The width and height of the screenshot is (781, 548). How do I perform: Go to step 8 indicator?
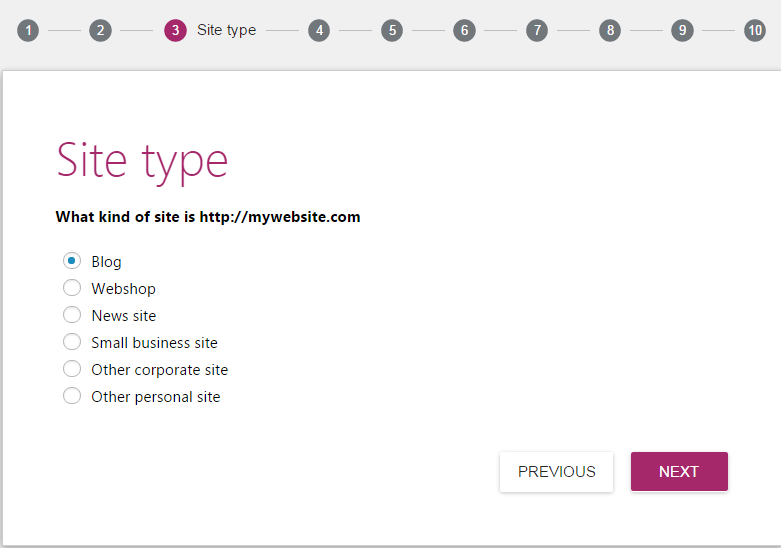pos(609,30)
